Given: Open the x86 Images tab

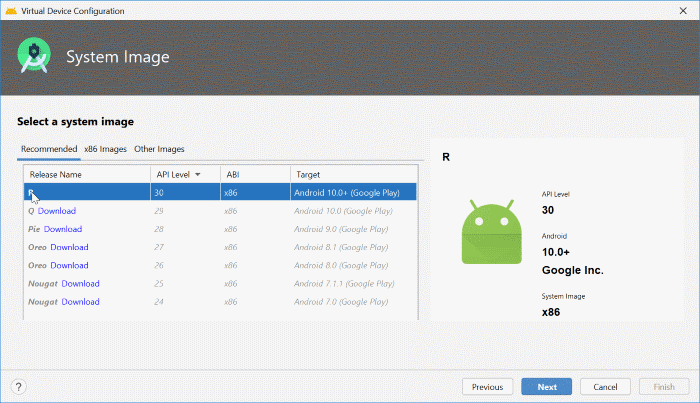Looking at the screenshot, I should tap(105, 149).
